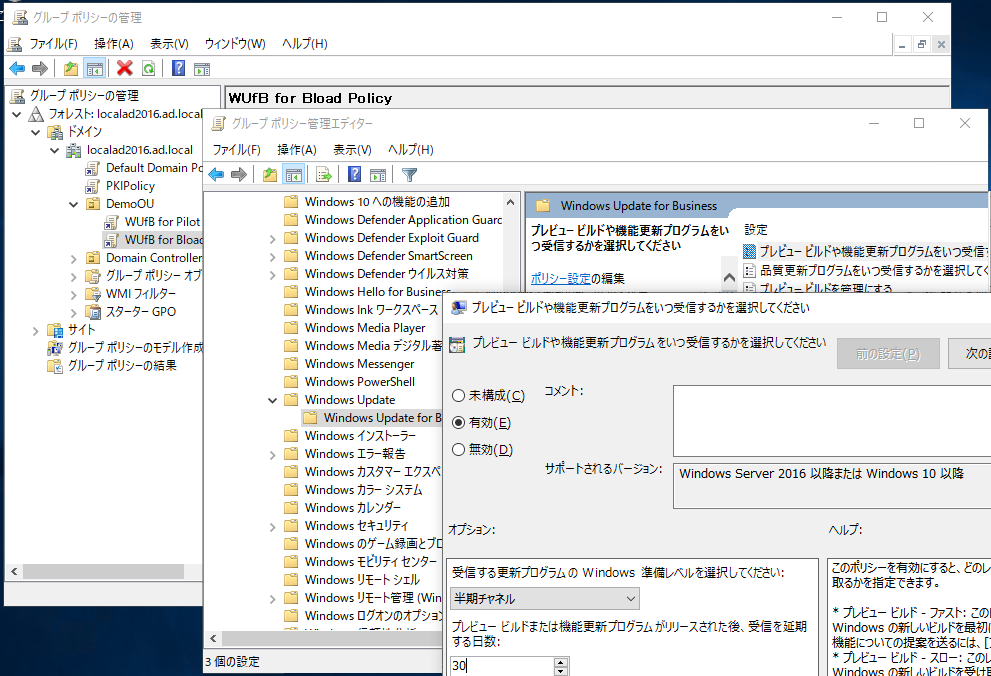The image size is (991, 676).
Task: Expand Windows Defender Exploit Guard folder
Action: (x=272, y=238)
